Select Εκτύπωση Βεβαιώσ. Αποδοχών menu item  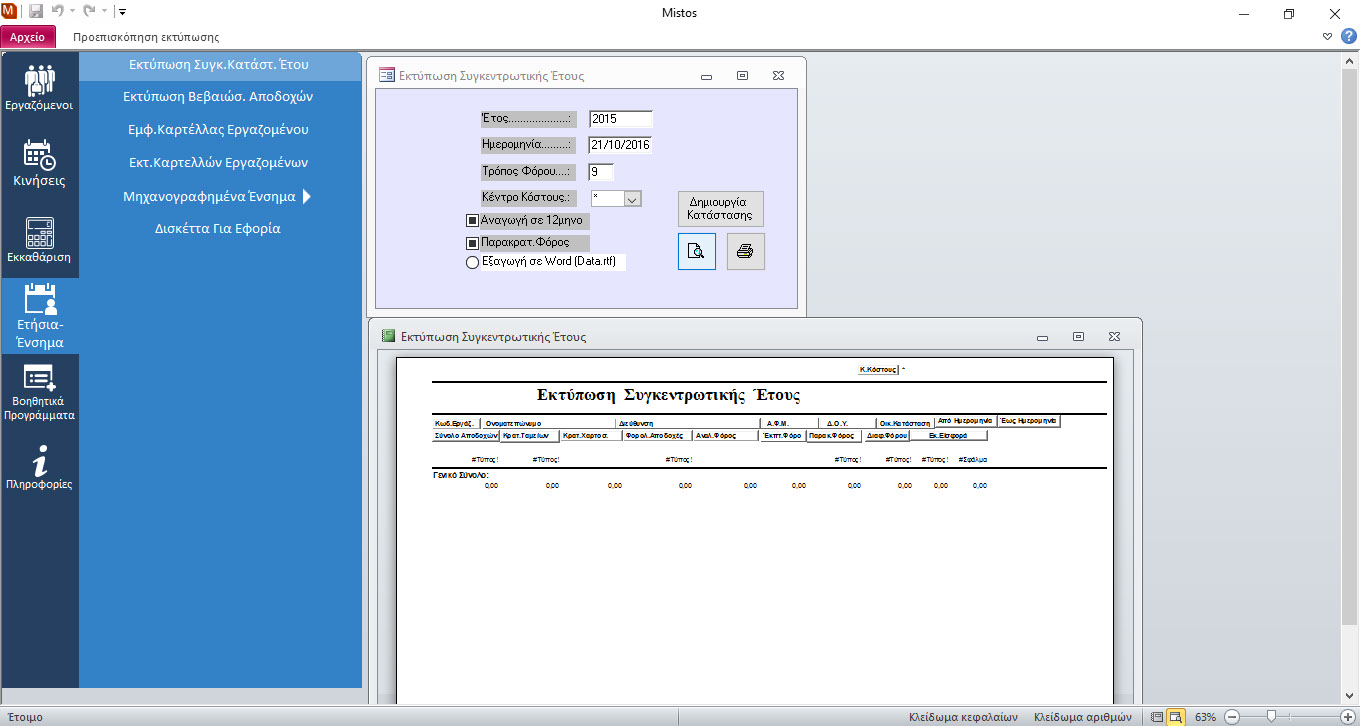(218, 97)
